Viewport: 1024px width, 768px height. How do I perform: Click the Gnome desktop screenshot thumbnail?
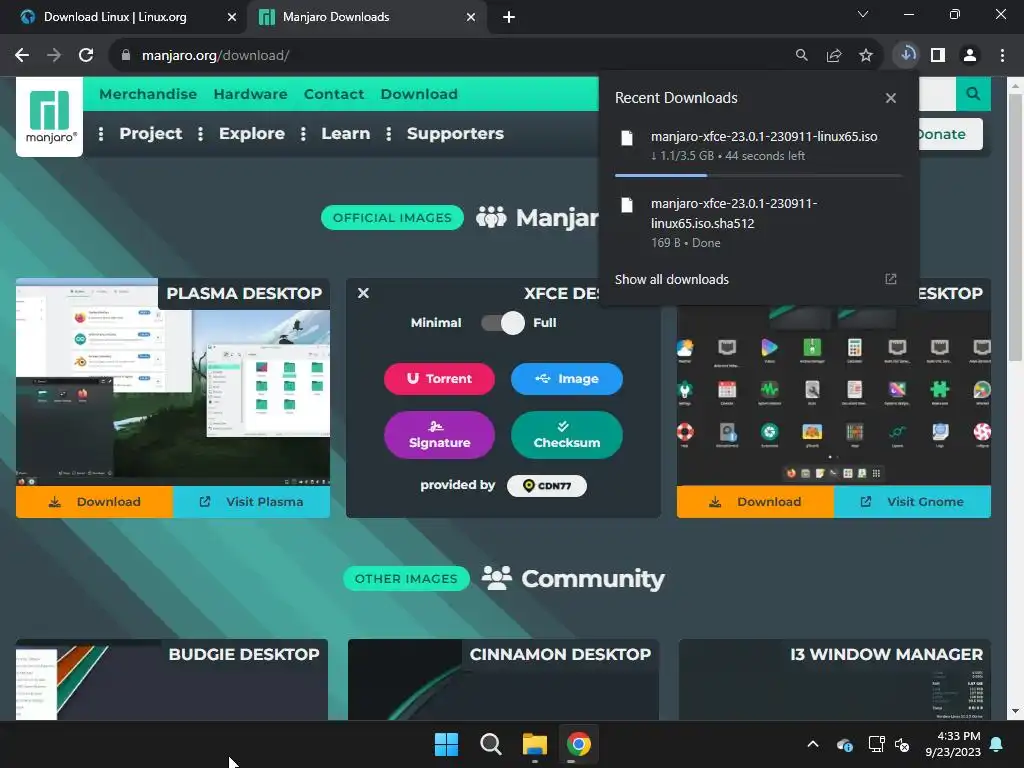pyautogui.click(x=833, y=396)
